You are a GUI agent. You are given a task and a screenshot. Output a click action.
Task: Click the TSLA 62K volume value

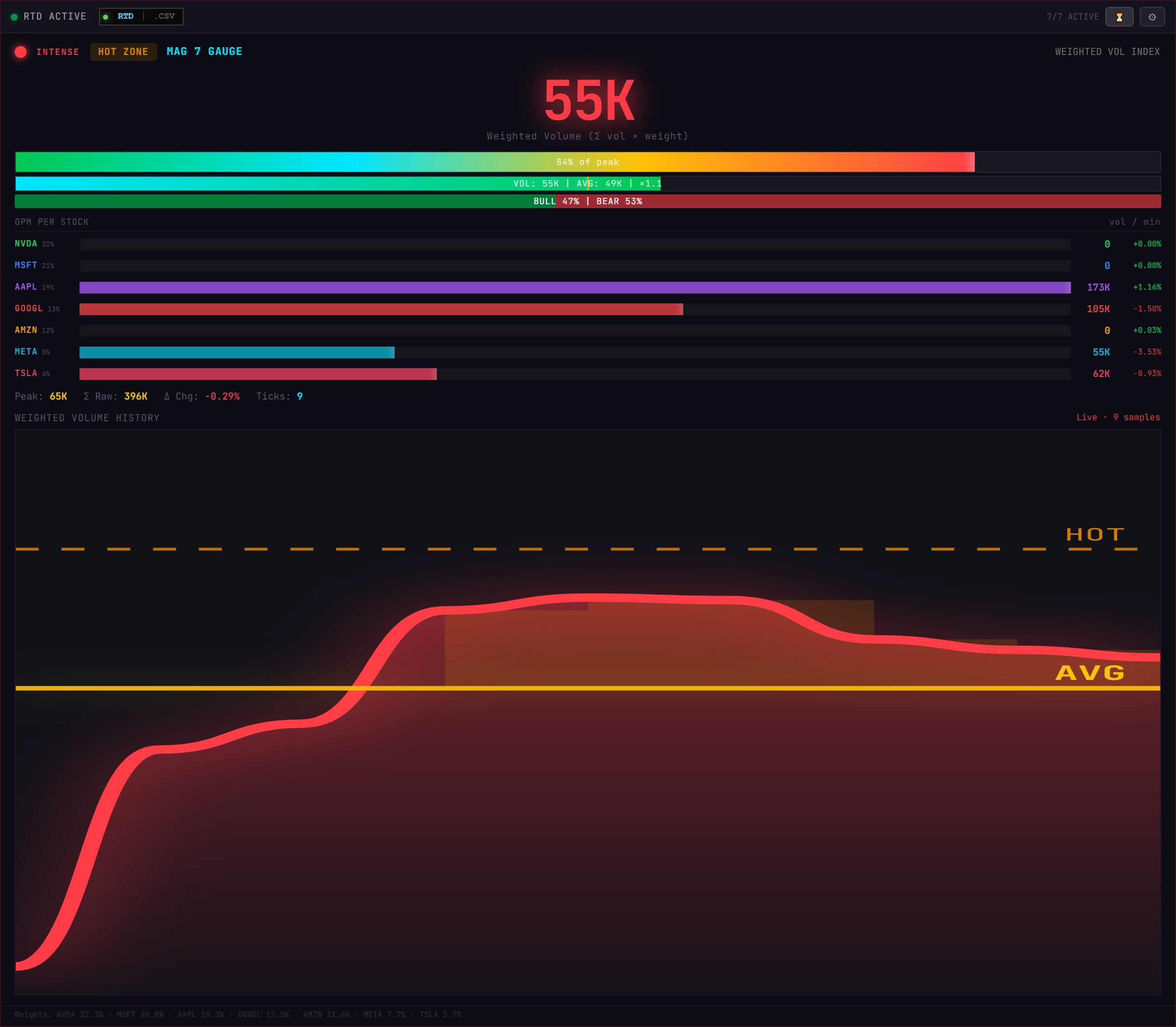coord(1100,374)
